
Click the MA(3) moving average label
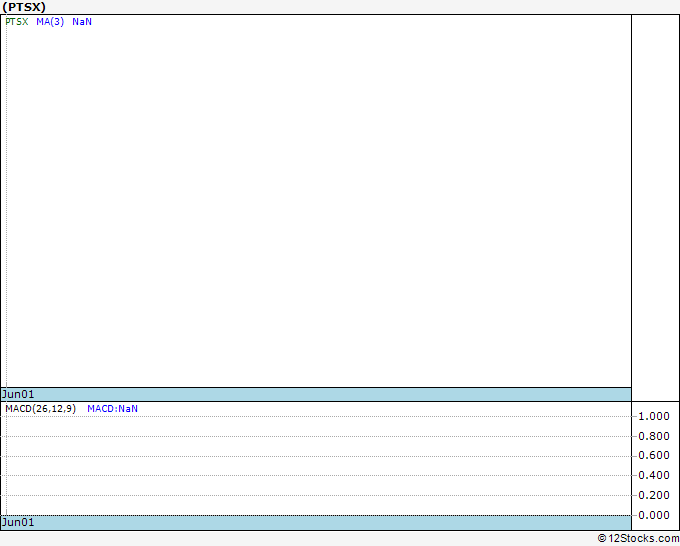50,22
